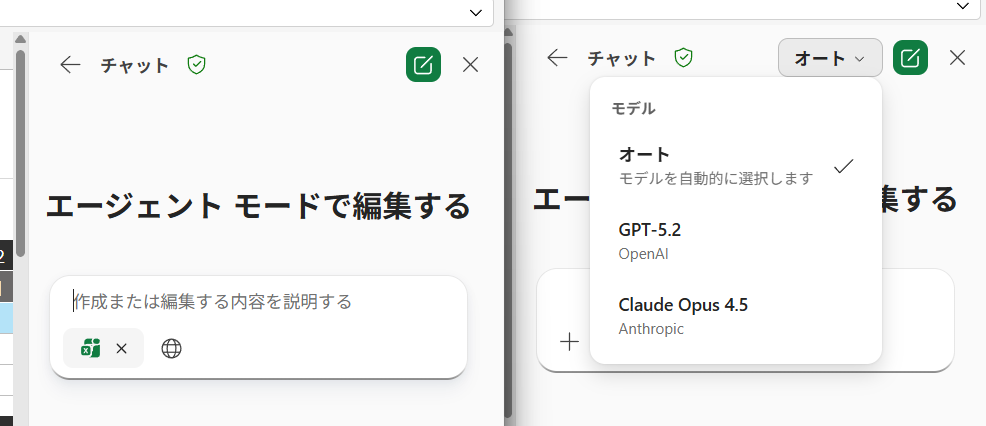Close the left chat pane
This screenshot has height=426, width=986.
(471, 65)
